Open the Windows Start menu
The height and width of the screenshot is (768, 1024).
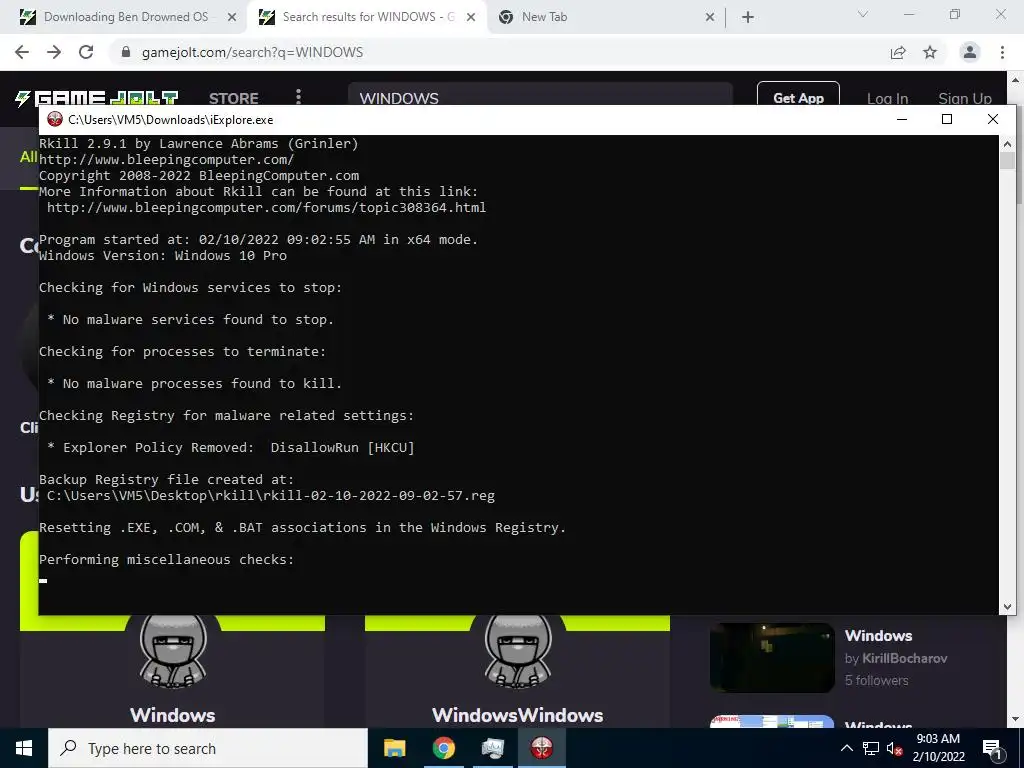coord(24,748)
